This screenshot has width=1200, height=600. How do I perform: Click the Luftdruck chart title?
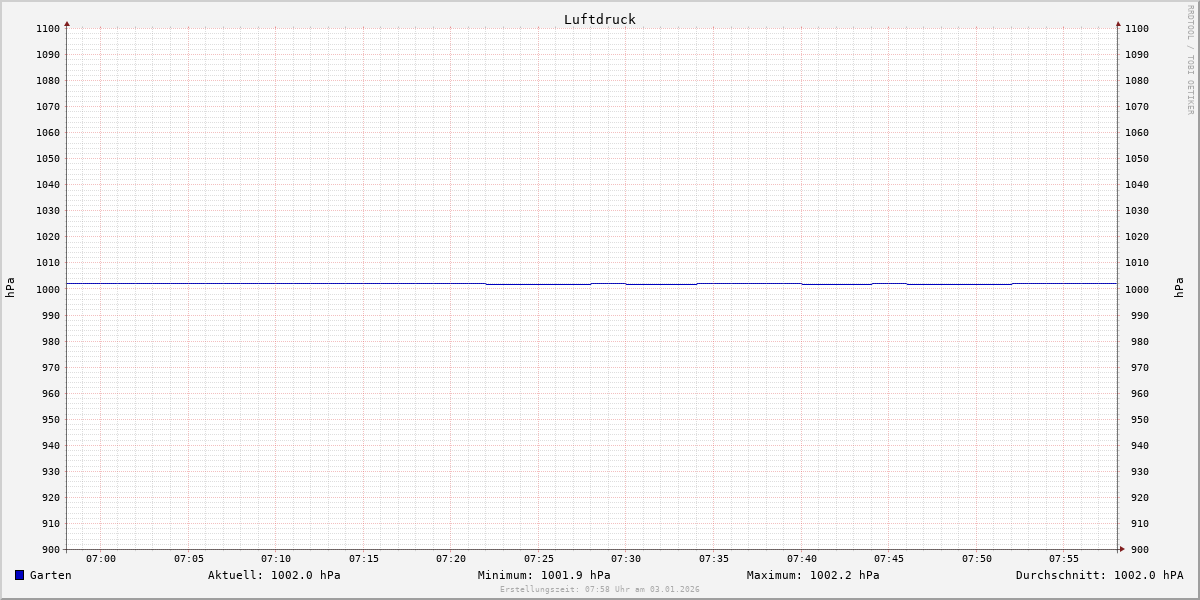pos(599,19)
